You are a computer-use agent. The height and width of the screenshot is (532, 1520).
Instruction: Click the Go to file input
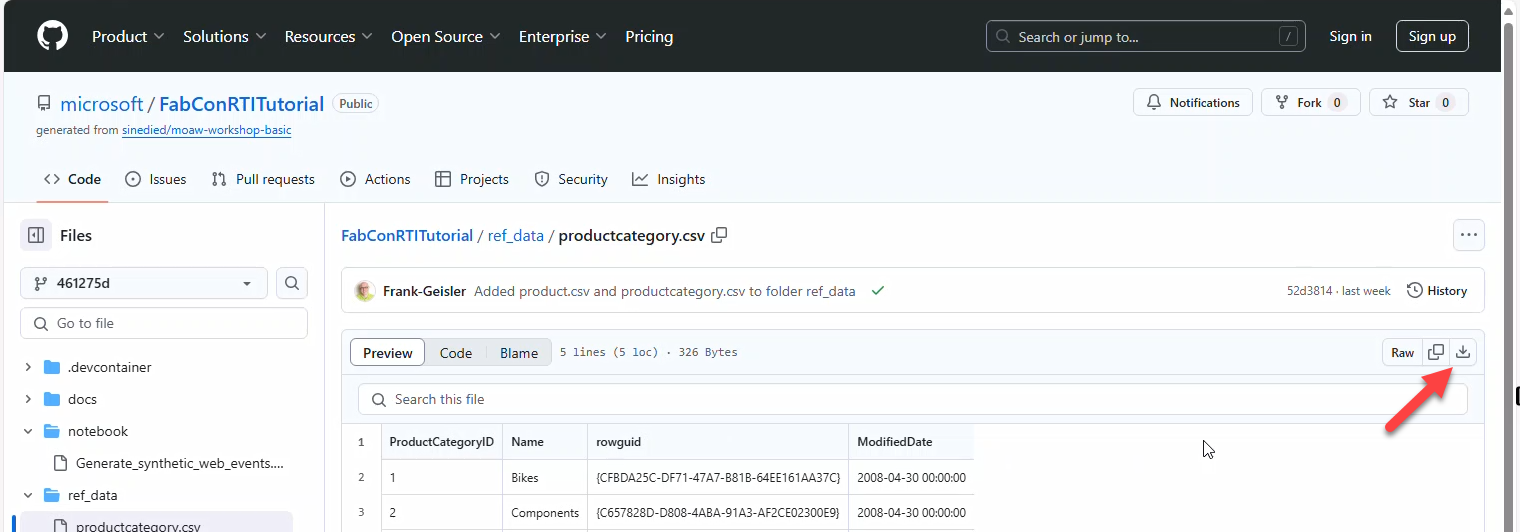click(164, 323)
